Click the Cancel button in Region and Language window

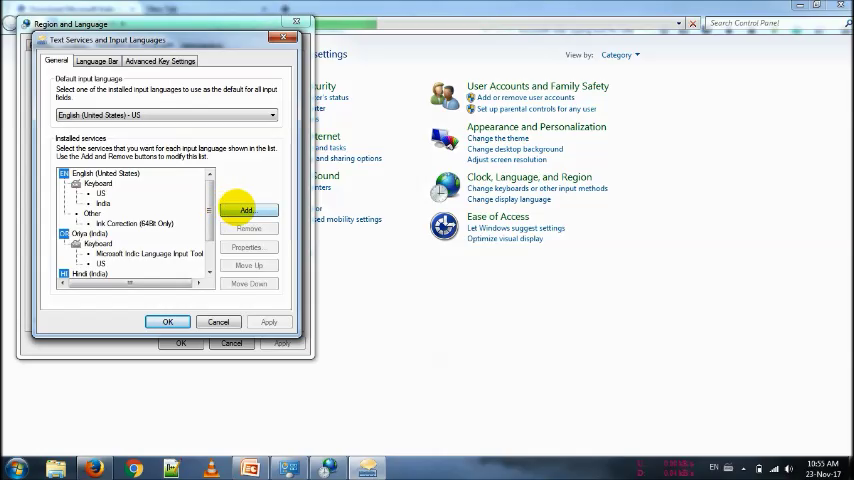click(231, 343)
